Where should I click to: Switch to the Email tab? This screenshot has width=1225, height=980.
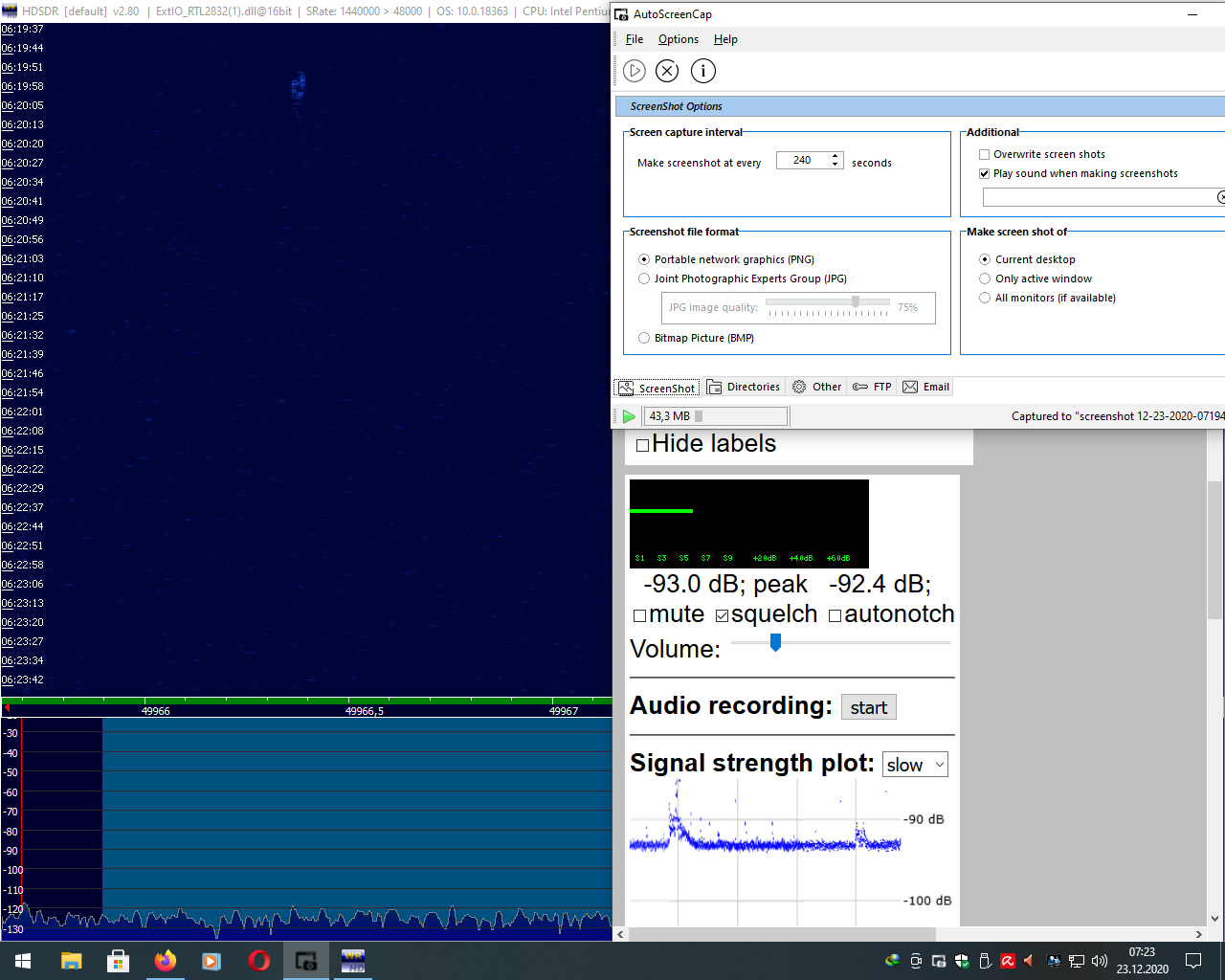pos(926,387)
